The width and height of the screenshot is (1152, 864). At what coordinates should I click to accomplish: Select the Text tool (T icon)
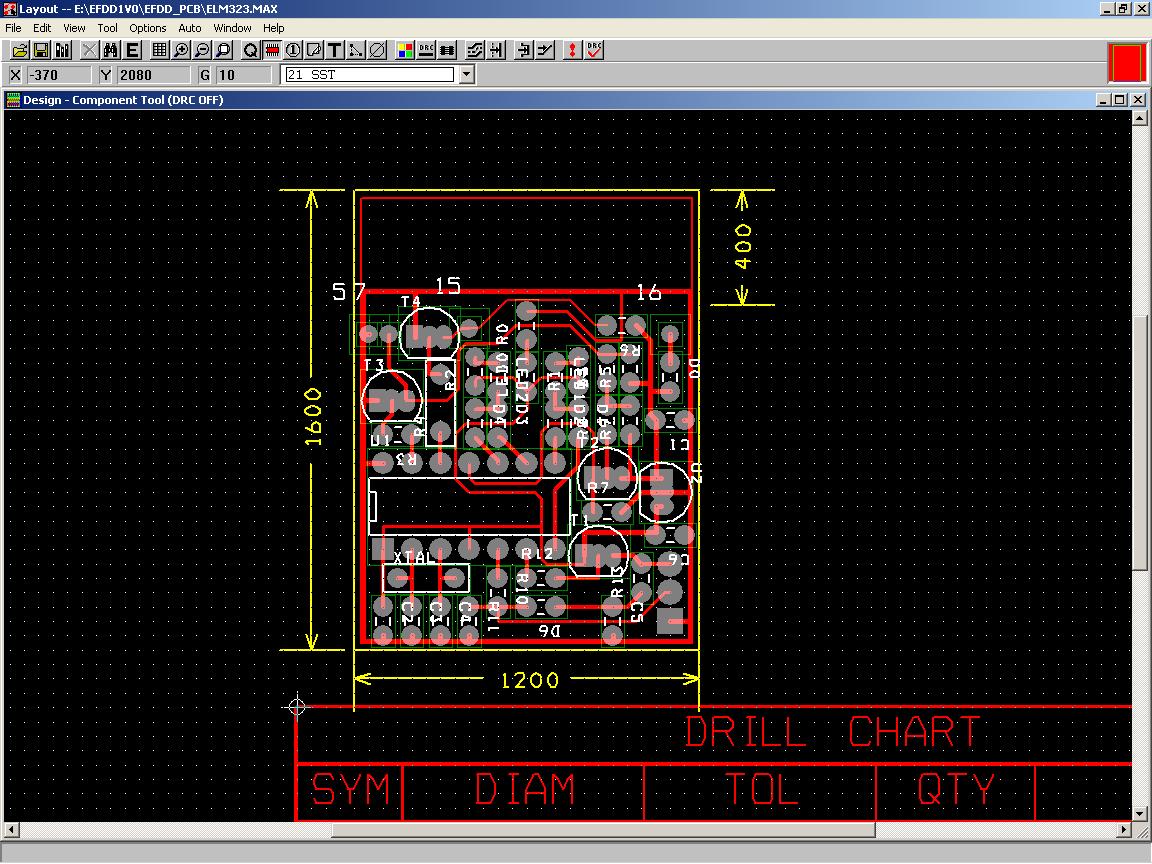pyautogui.click(x=335, y=50)
